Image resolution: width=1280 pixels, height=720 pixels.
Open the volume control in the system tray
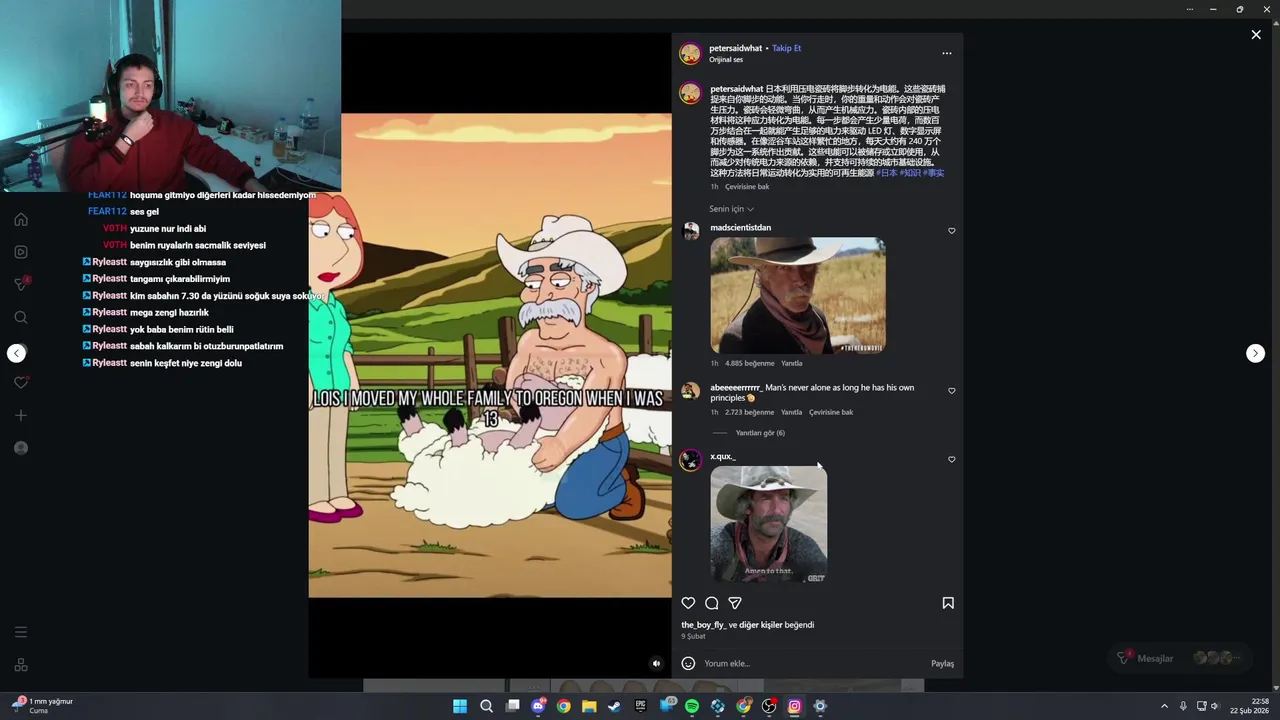point(1215,706)
